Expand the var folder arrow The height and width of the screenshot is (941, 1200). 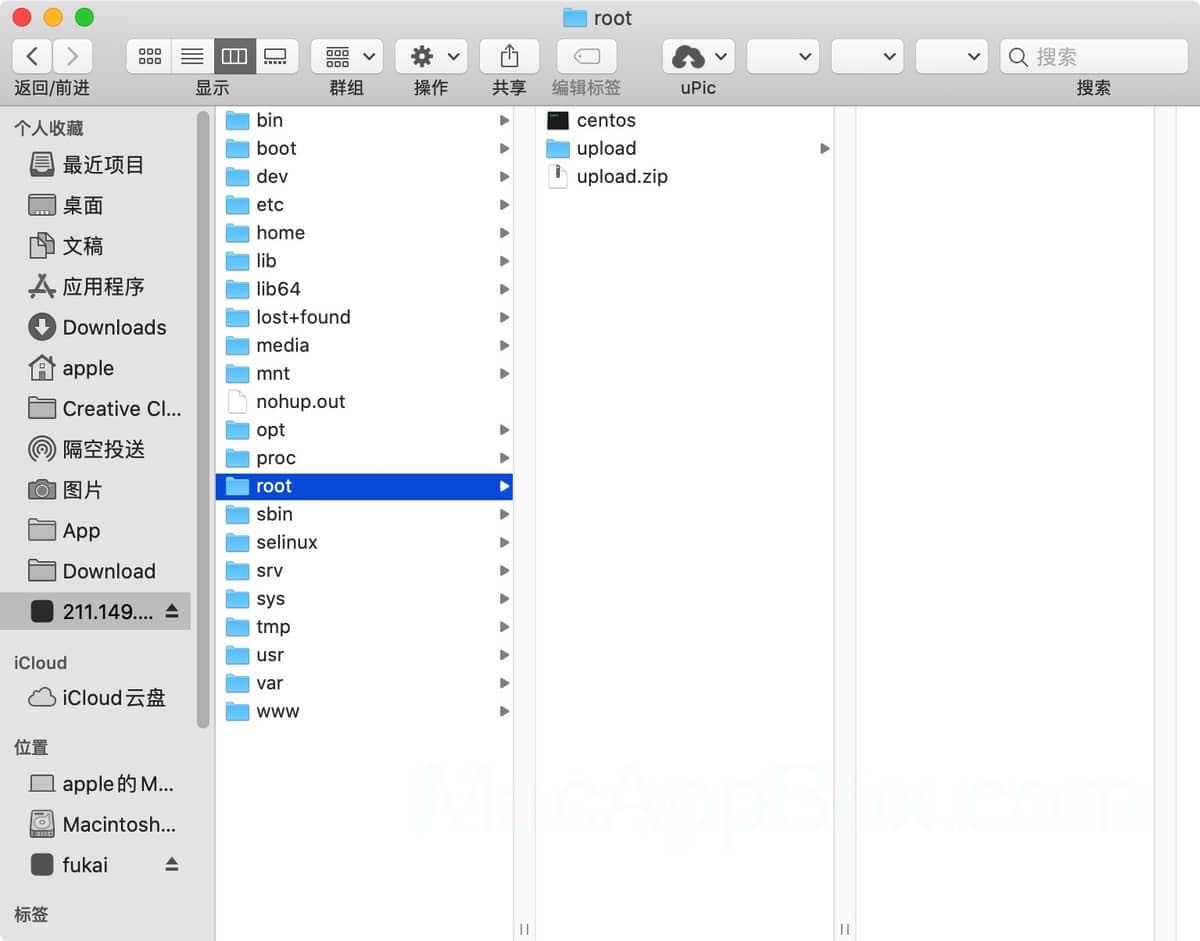click(504, 683)
